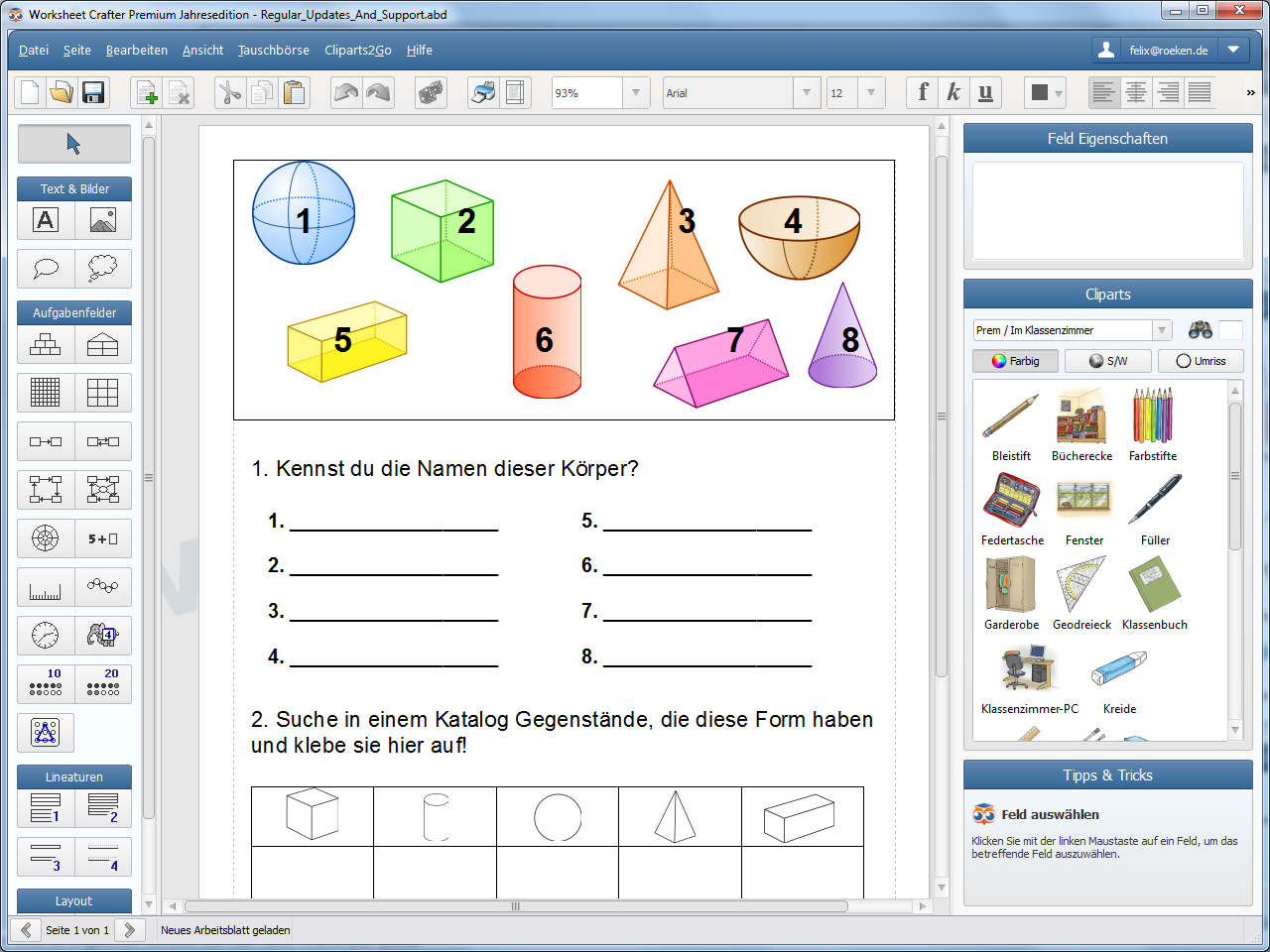
Task: Toggle underline formatting button
Action: tap(985, 93)
